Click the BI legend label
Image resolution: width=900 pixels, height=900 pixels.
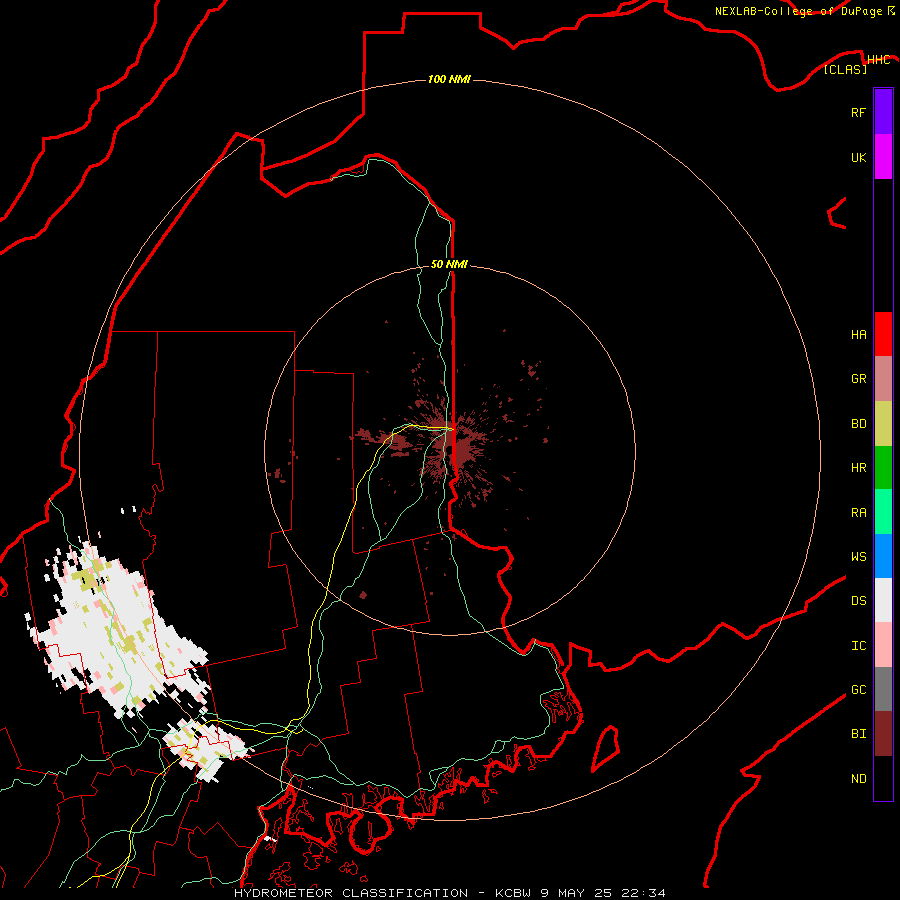point(858,734)
